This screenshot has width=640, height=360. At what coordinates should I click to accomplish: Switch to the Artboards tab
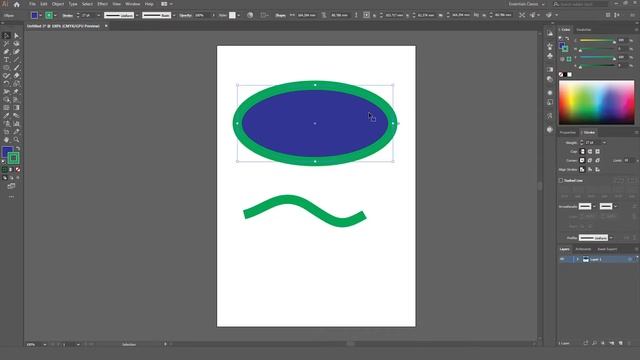pyautogui.click(x=583, y=249)
